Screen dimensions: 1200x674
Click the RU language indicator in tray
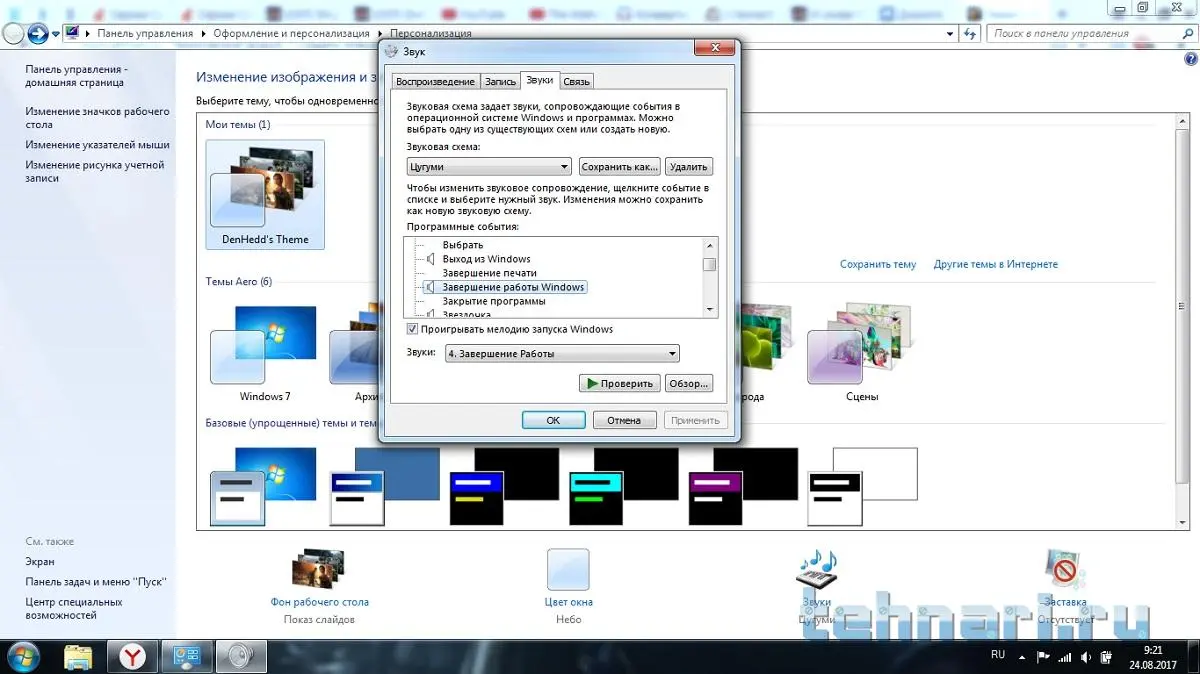(x=997, y=655)
